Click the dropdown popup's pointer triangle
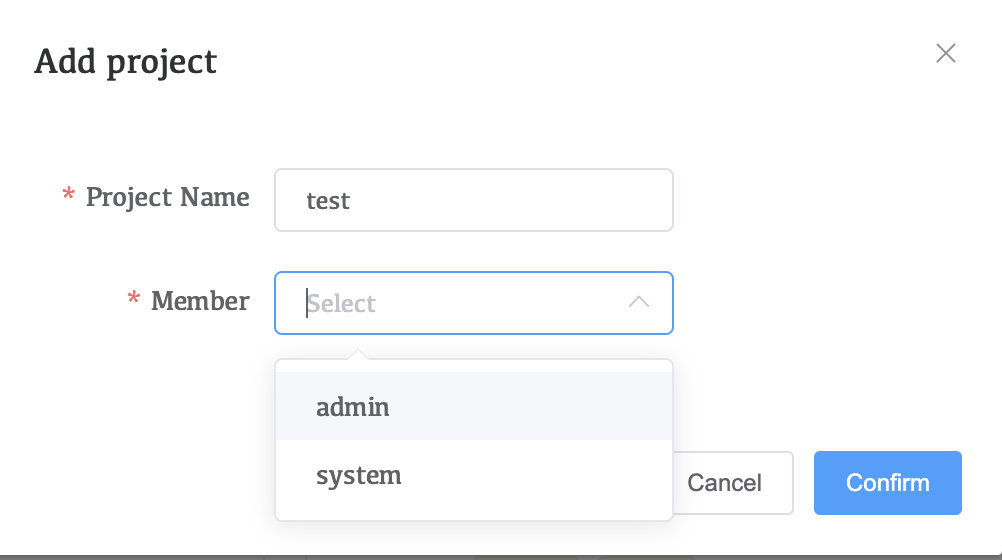This screenshot has height=560, width=1002. point(358,354)
